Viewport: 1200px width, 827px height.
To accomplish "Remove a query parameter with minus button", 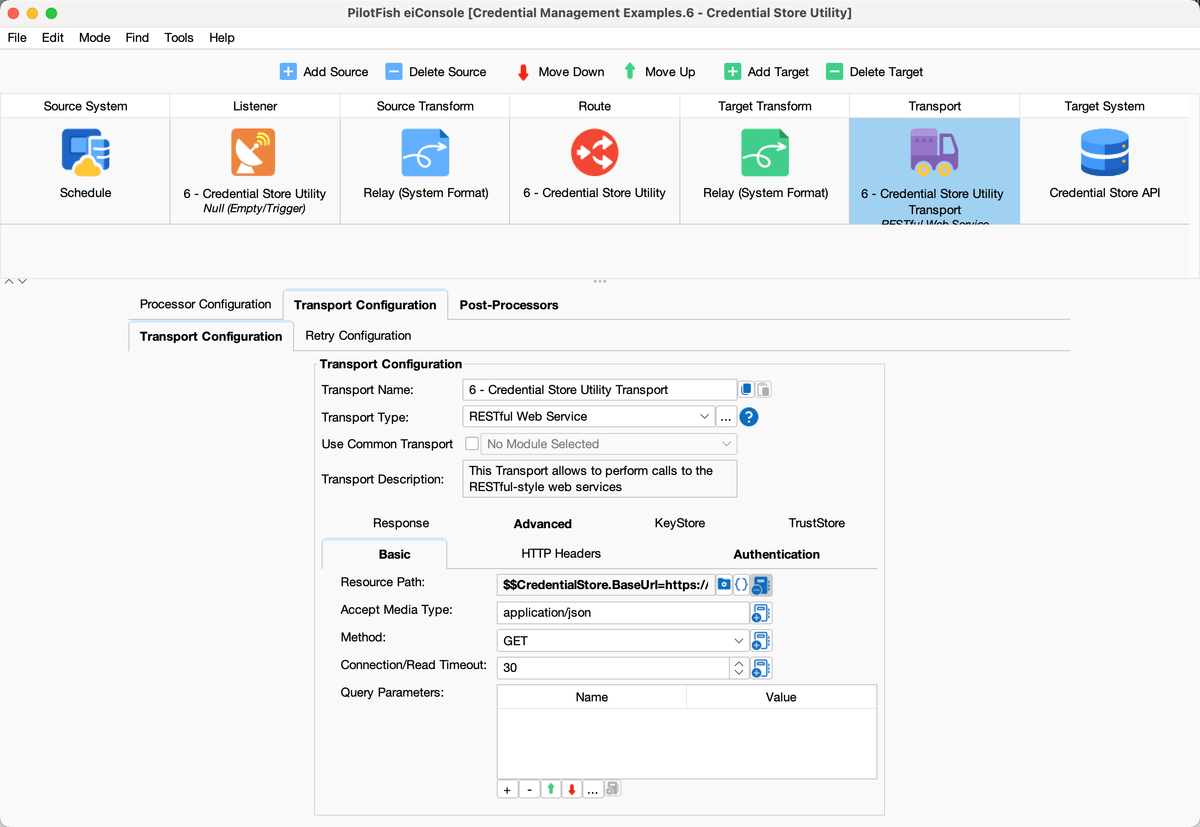I will pyautogui.click(x=529, y=789).
